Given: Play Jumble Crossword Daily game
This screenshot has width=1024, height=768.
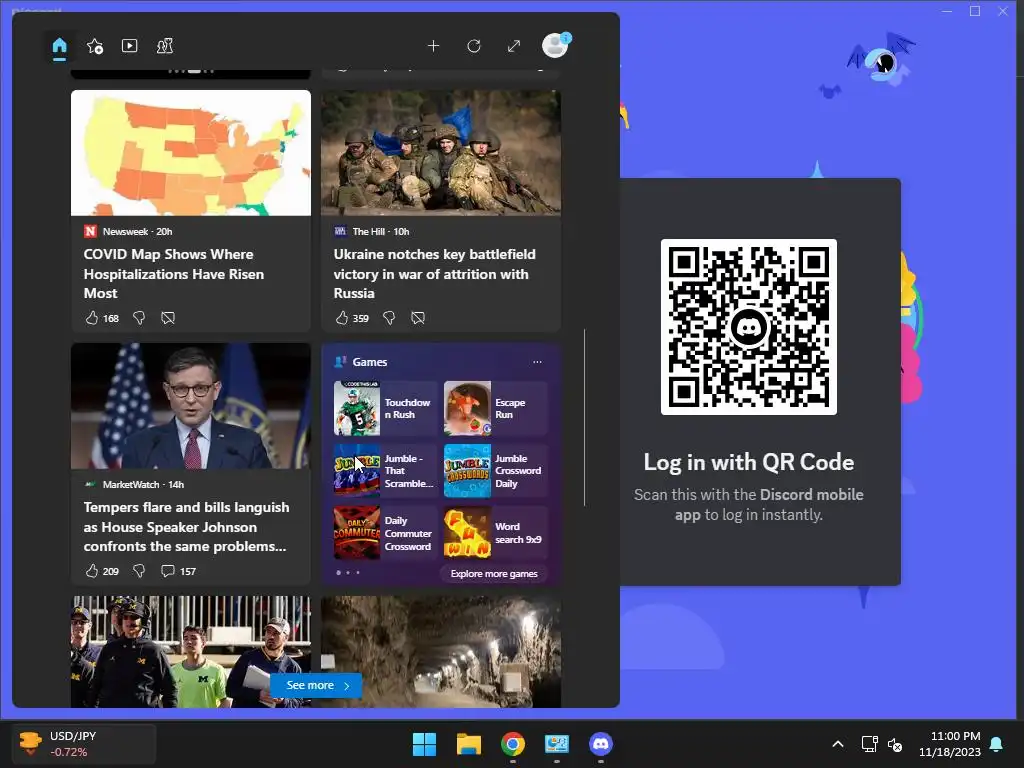Looking at the screenshot, I should tap(495, 470).
